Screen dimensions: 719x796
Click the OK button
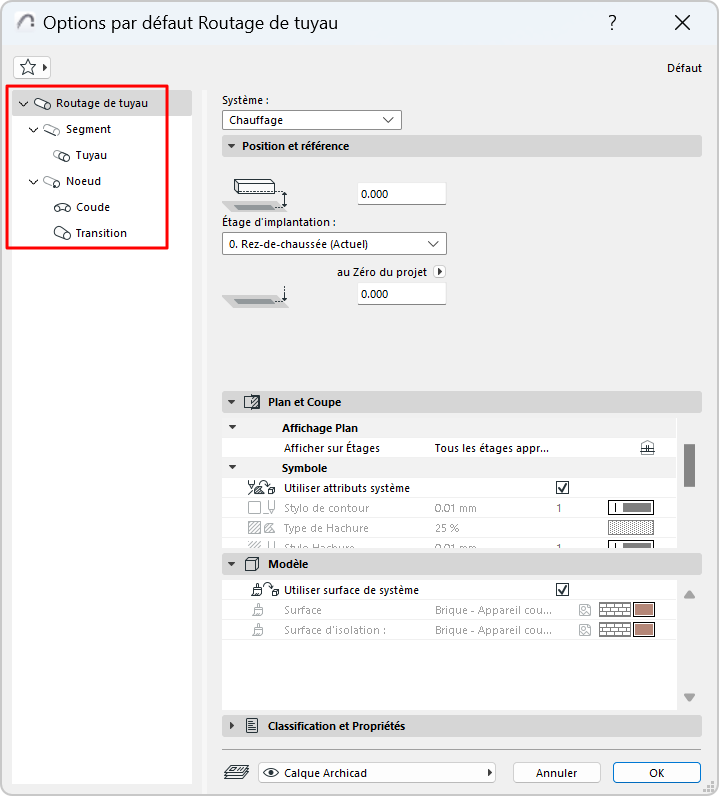tap(657, 773)
